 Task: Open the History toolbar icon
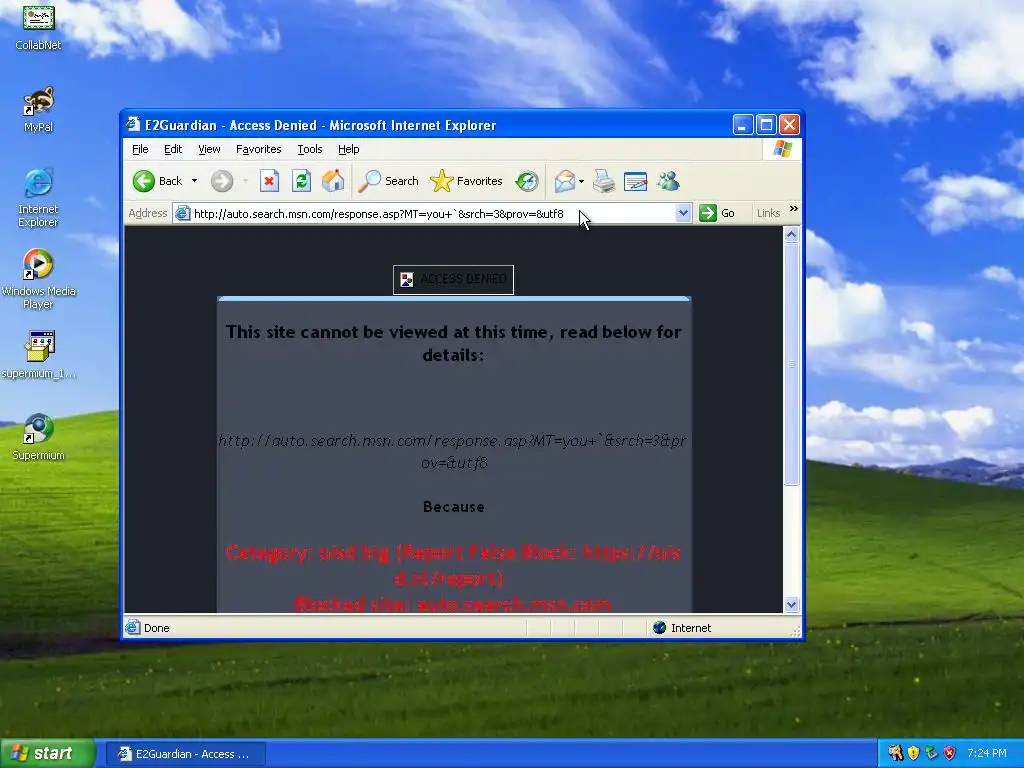coord(526,181)
